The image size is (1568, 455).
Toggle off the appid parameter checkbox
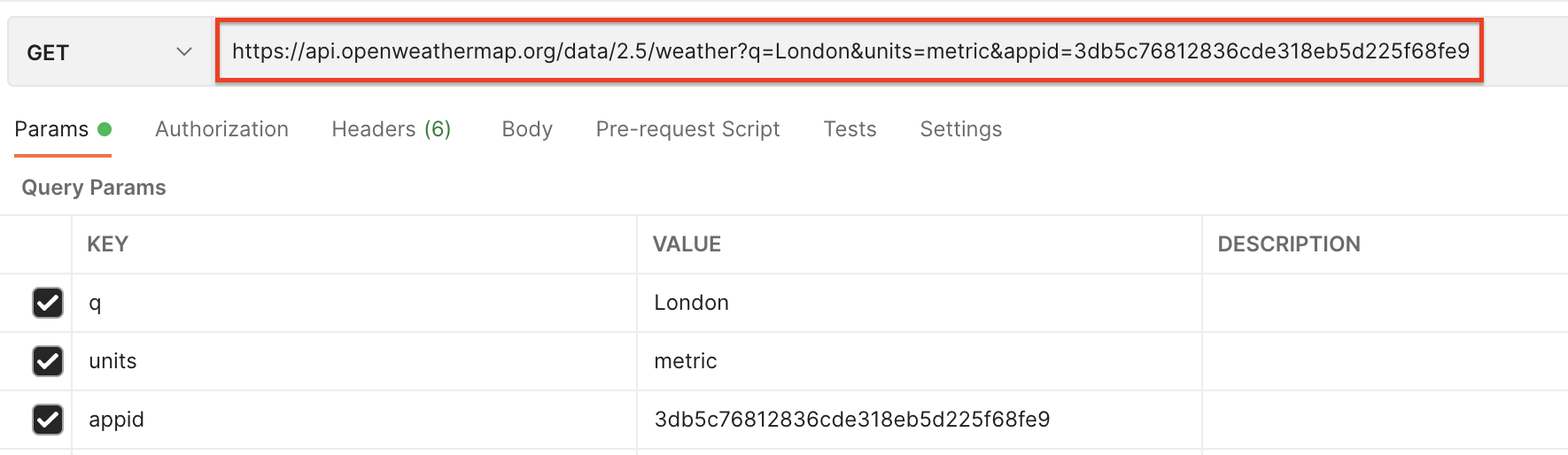[48, 420]
